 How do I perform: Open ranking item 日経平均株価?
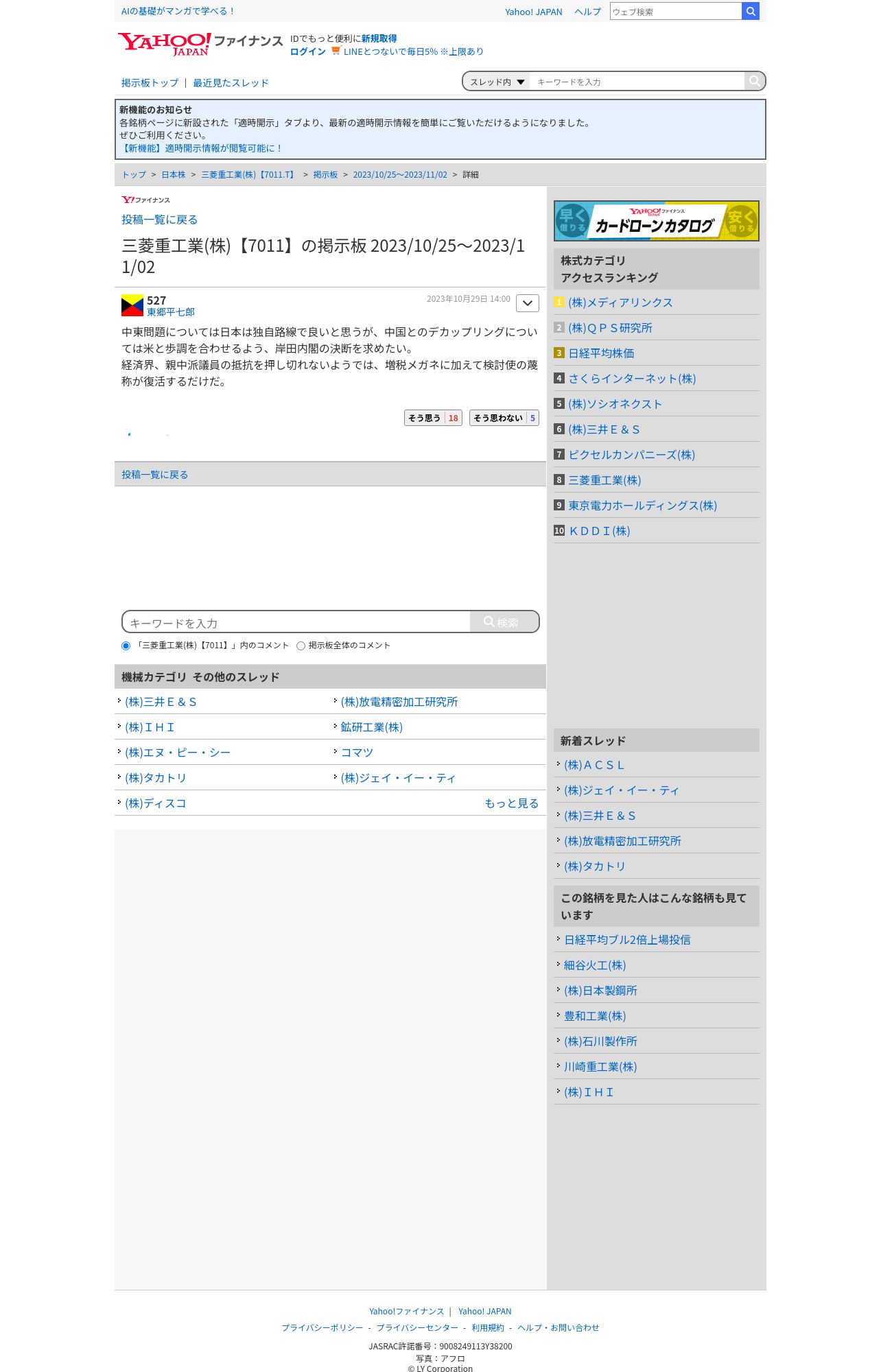coord(601,353)
